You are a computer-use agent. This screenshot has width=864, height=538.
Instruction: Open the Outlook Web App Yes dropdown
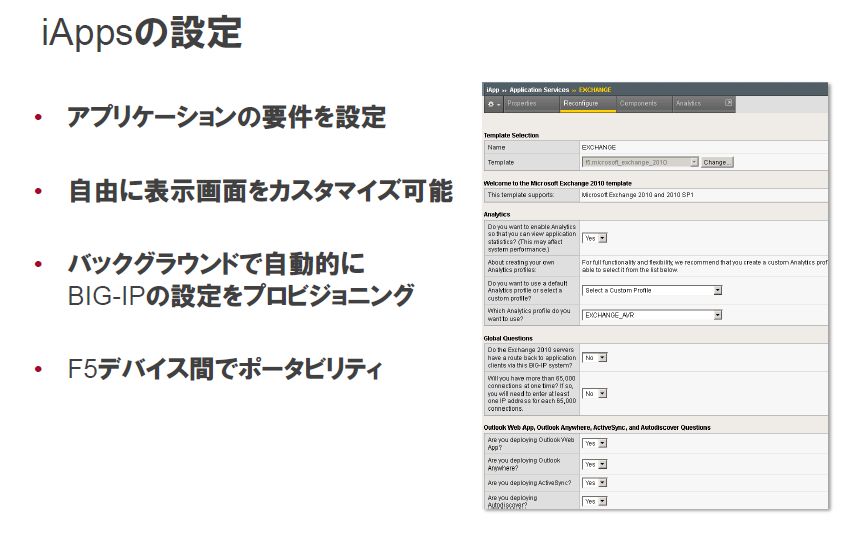tap(595, 444)
